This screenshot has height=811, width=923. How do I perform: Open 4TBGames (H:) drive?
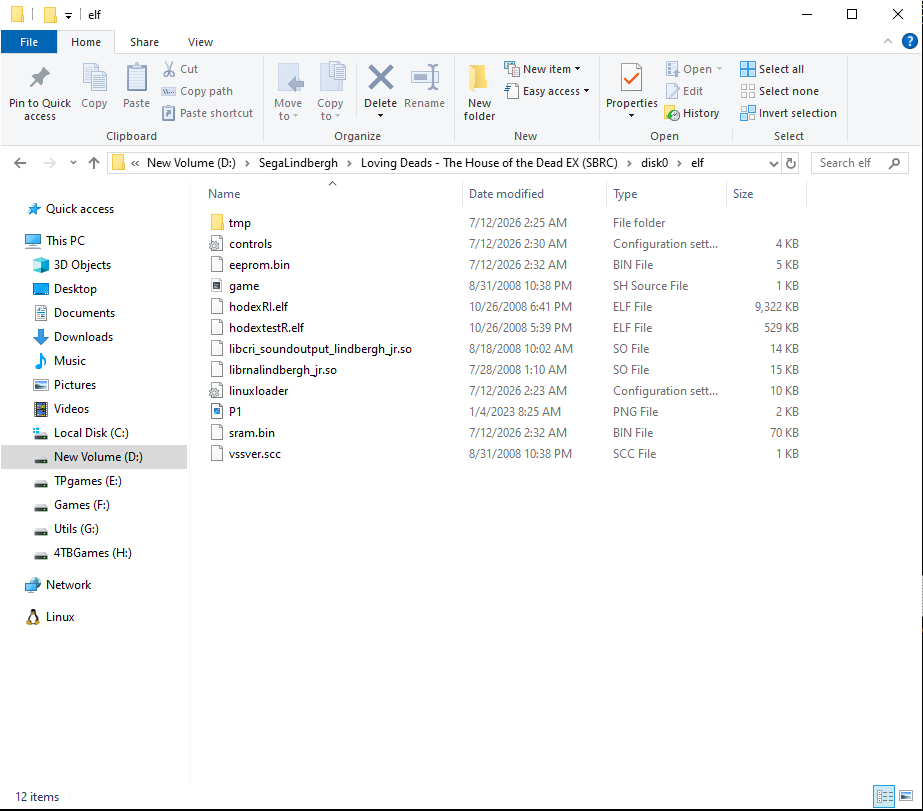point(92,553)
